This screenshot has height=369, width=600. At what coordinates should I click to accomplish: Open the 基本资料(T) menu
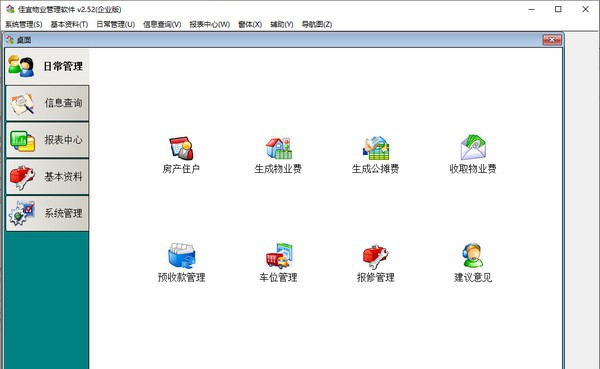point(69,24)
